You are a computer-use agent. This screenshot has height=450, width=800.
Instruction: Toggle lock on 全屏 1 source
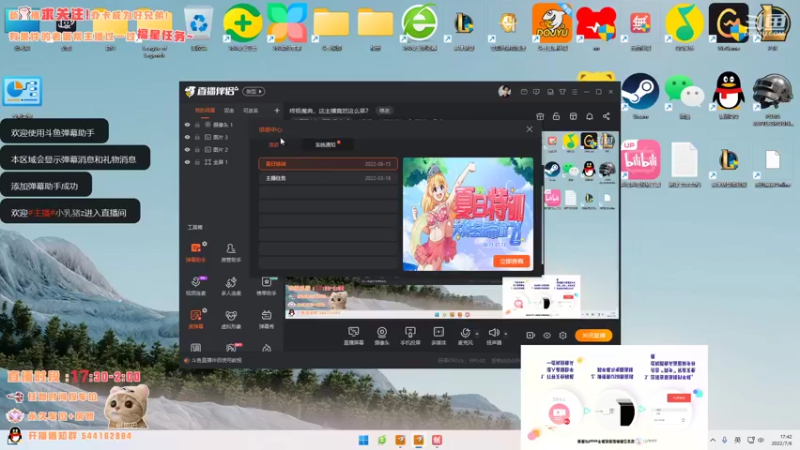pyautogui.click(x=197, y=162)
